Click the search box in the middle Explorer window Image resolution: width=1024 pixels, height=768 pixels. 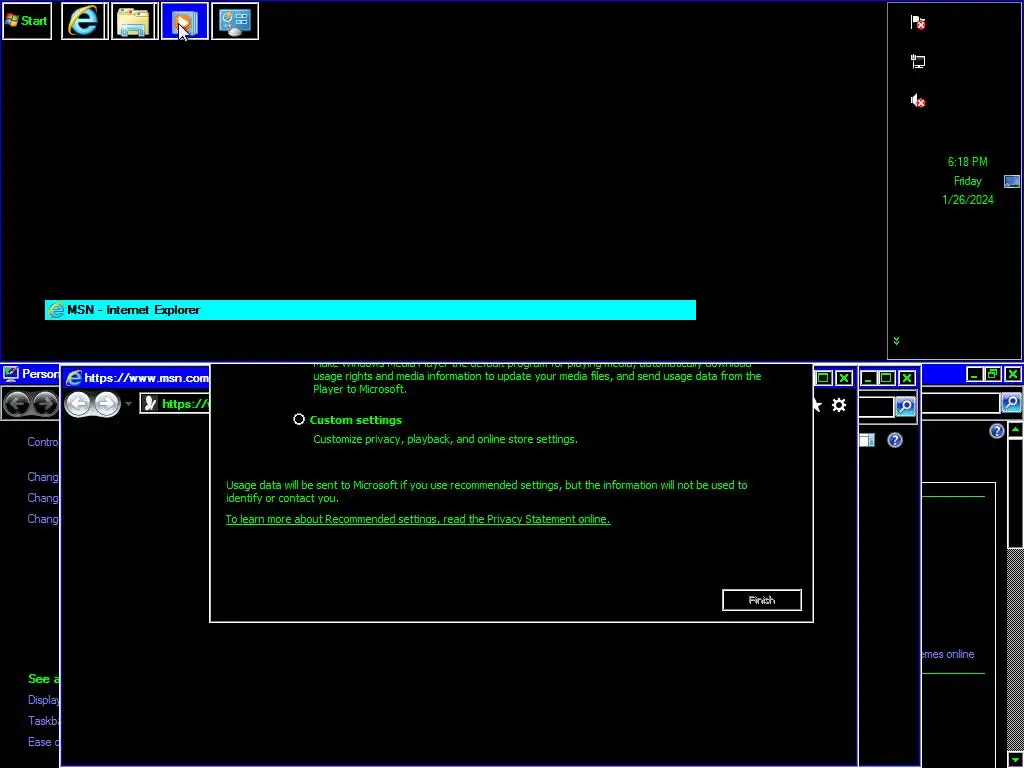(x=876, y=406)
